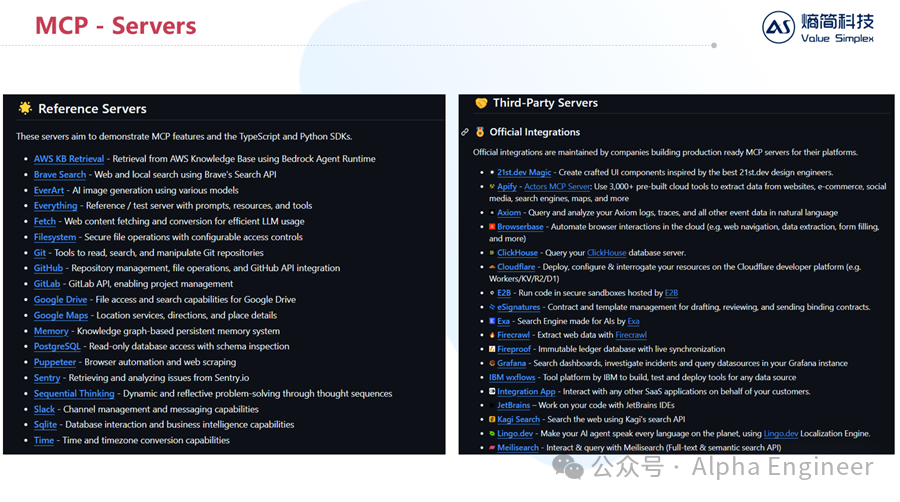The height and width of the screenshot is (502, 900).
Task: Click the Axiom integration link
Action: click(x=509, y=213)
